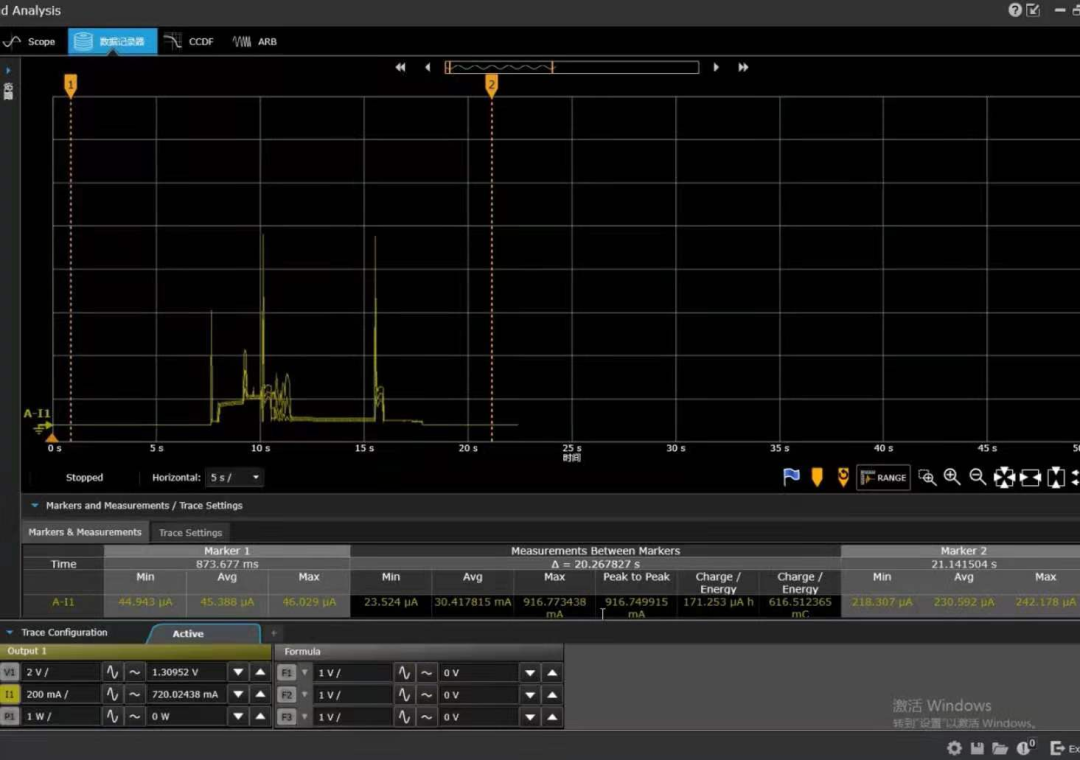Toggle the I1 current trace
1080x760 pixels.
click(10, 694)
